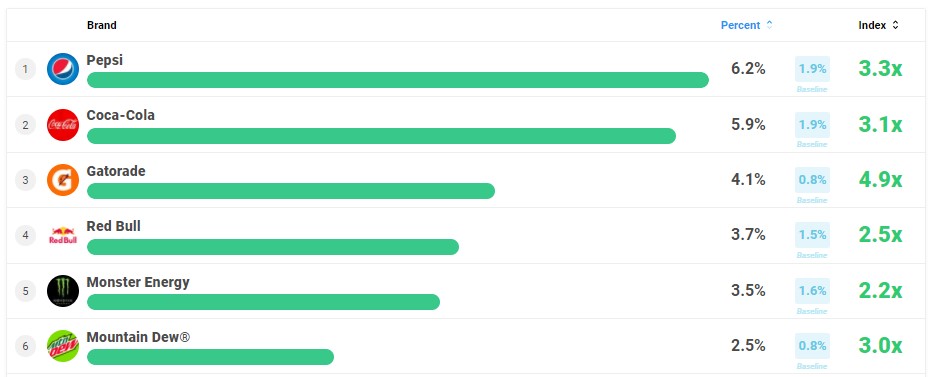Click the Coca-Cola brand logo

point(63,124)
